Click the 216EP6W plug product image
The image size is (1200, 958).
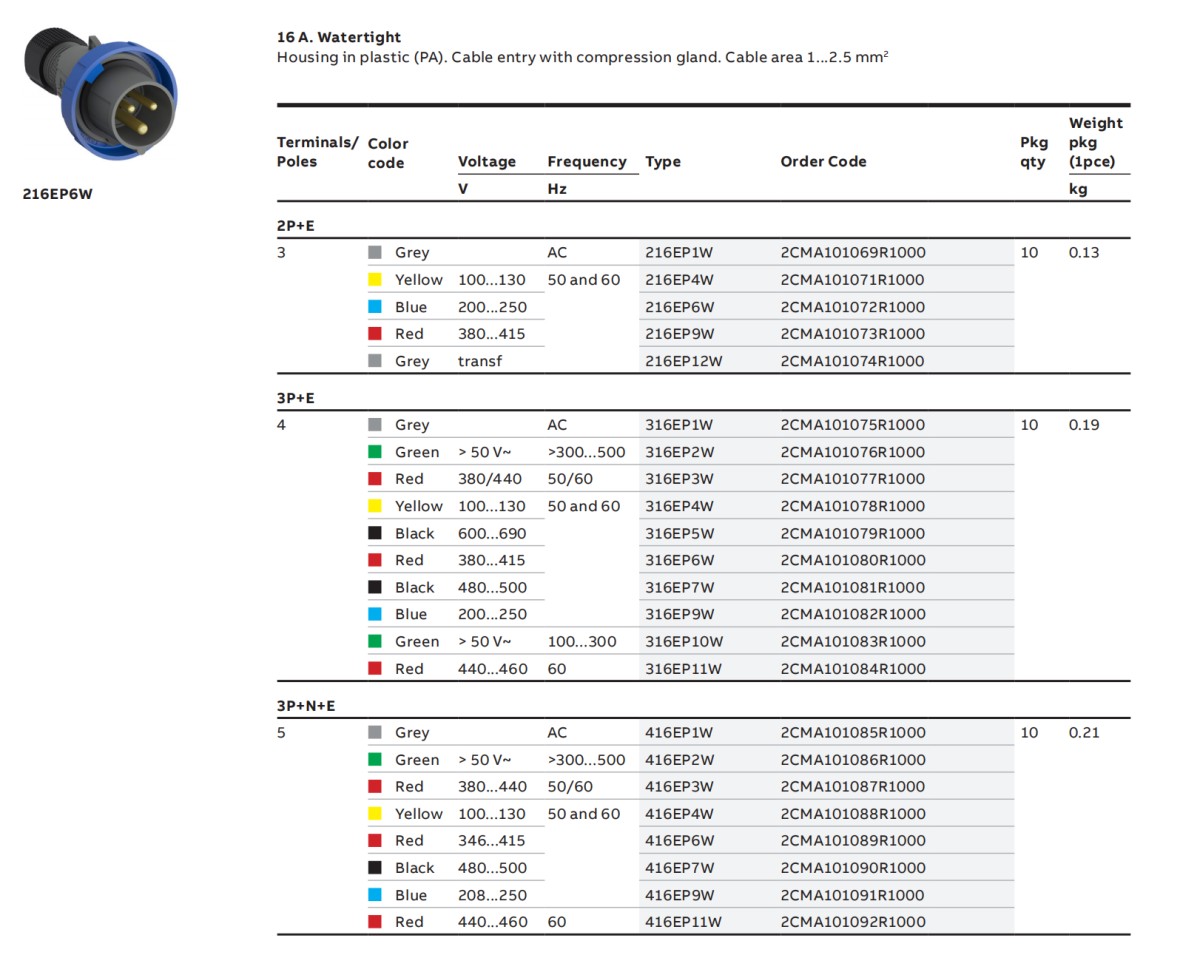(103, 94)
